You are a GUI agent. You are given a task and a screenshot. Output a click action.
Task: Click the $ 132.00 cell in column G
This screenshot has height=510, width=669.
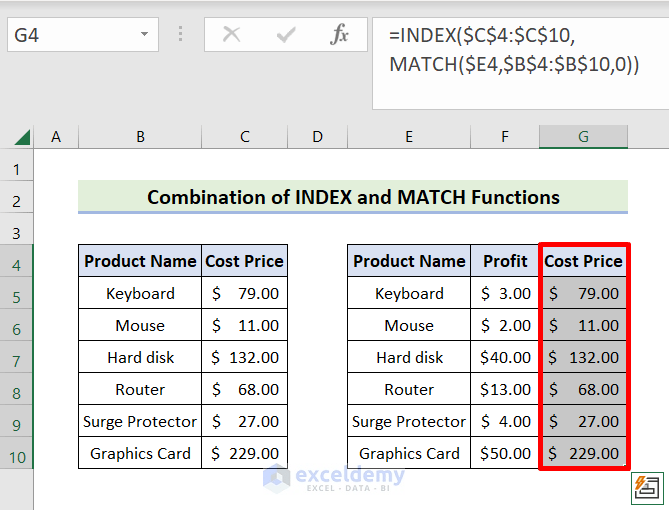coord(583,357)
